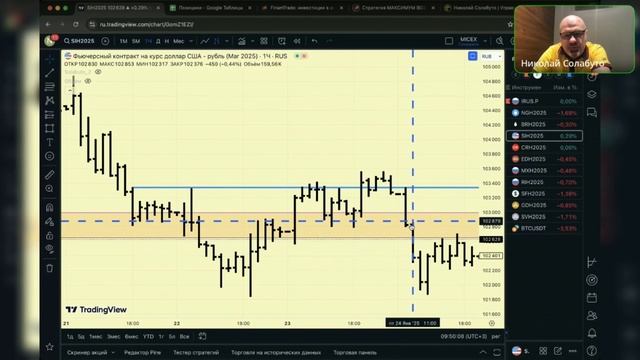Open the indicators menu
This screenshot has height=360, width=640.
pyautogui.click(x=242, y=41)
